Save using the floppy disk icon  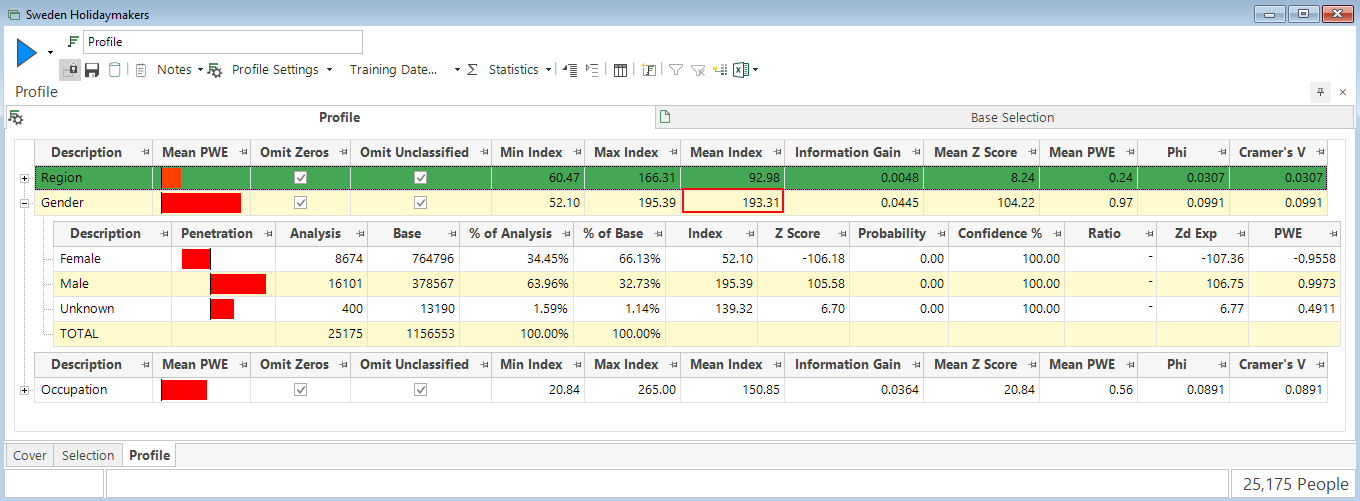[x=92, y=70]
